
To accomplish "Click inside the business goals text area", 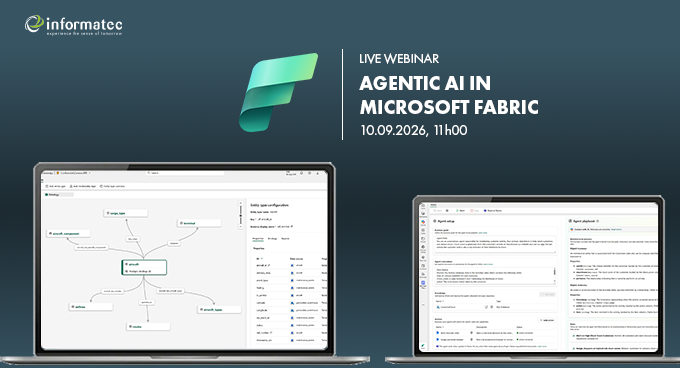I will [x=495, y=244].
